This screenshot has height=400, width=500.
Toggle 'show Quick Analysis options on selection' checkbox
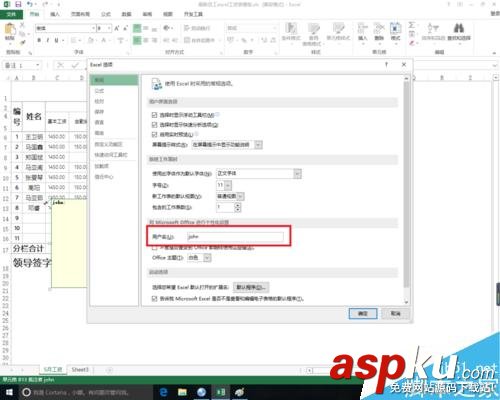click(x=154, y=125)
